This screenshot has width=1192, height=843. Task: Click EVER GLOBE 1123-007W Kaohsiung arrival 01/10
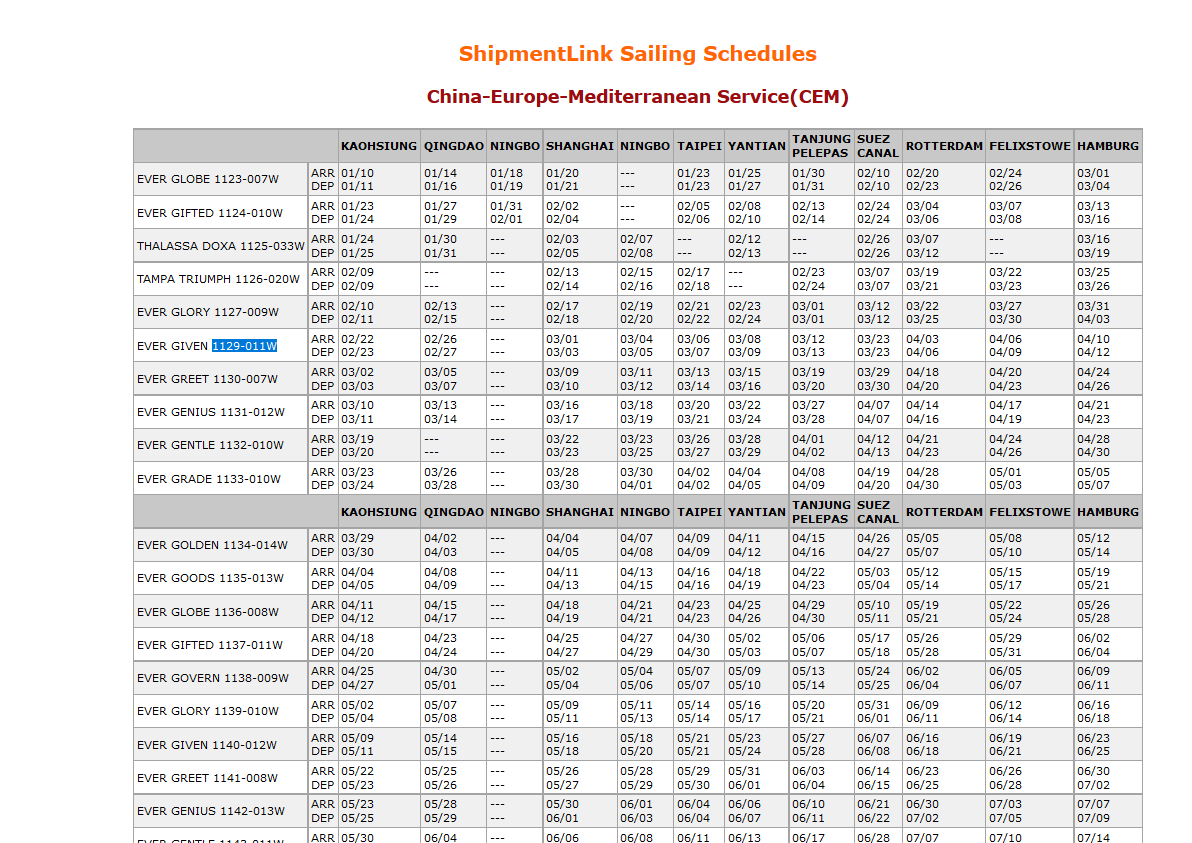click(x=357, y=173)
